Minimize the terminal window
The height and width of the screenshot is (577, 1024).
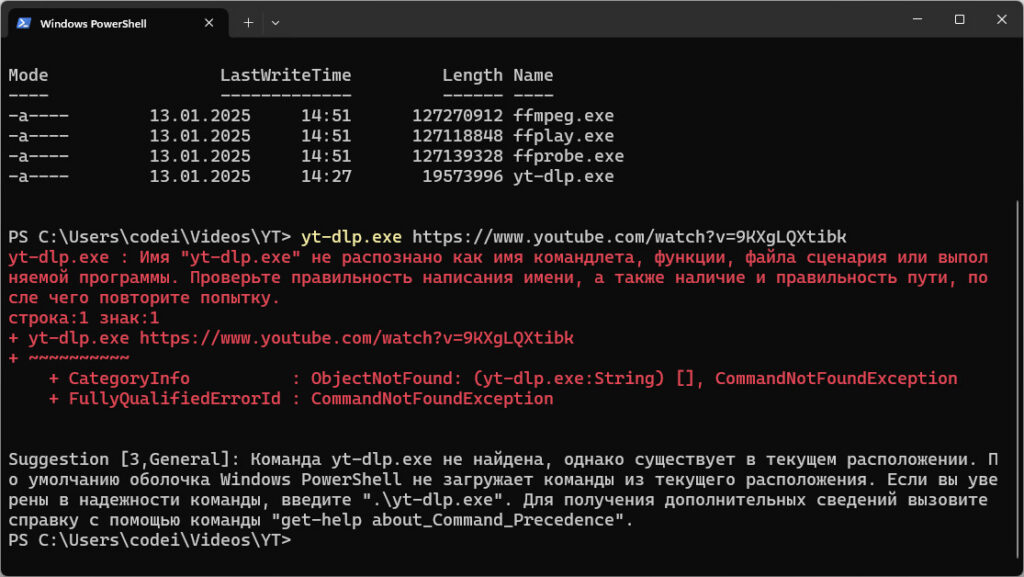click(x=914, y=19)
